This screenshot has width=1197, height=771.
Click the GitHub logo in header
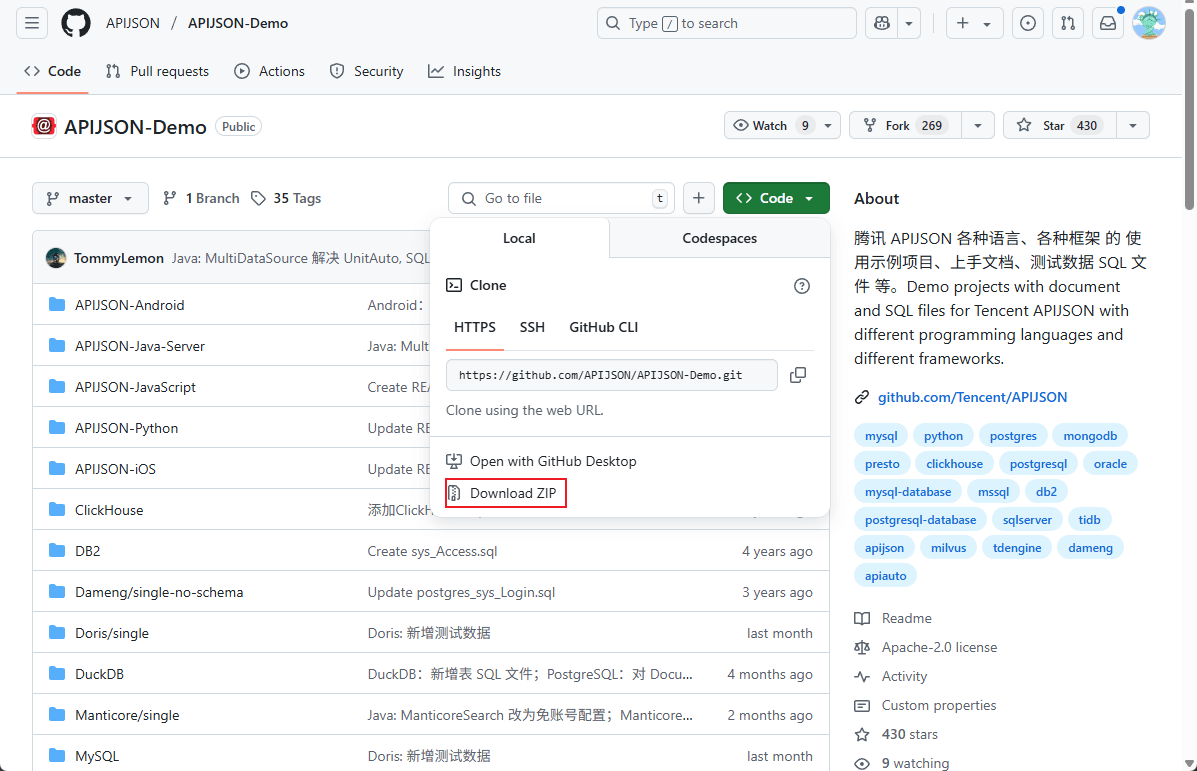(x=76, y=23)
